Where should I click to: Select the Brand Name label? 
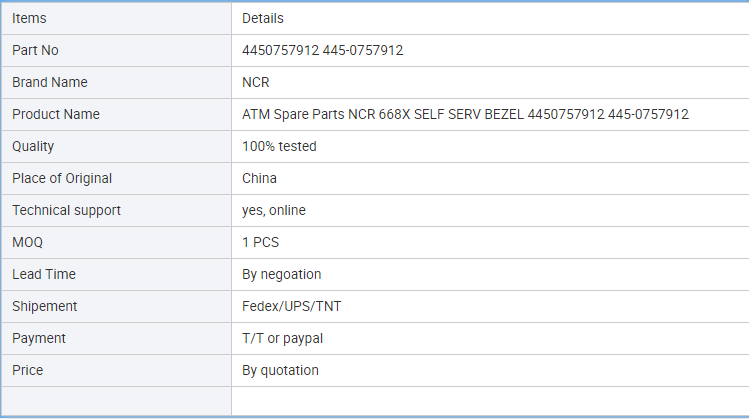50,82
